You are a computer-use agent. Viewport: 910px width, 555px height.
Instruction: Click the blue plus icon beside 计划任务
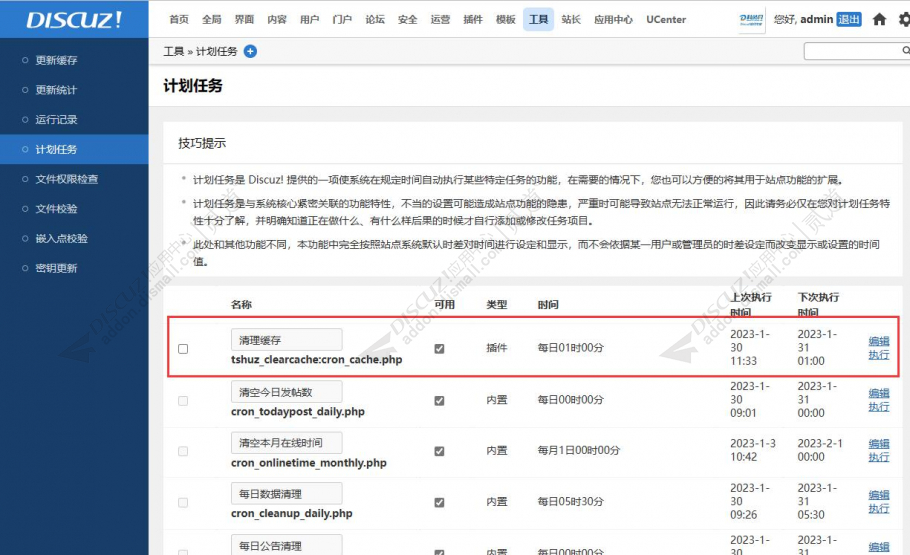pos(250,51)
